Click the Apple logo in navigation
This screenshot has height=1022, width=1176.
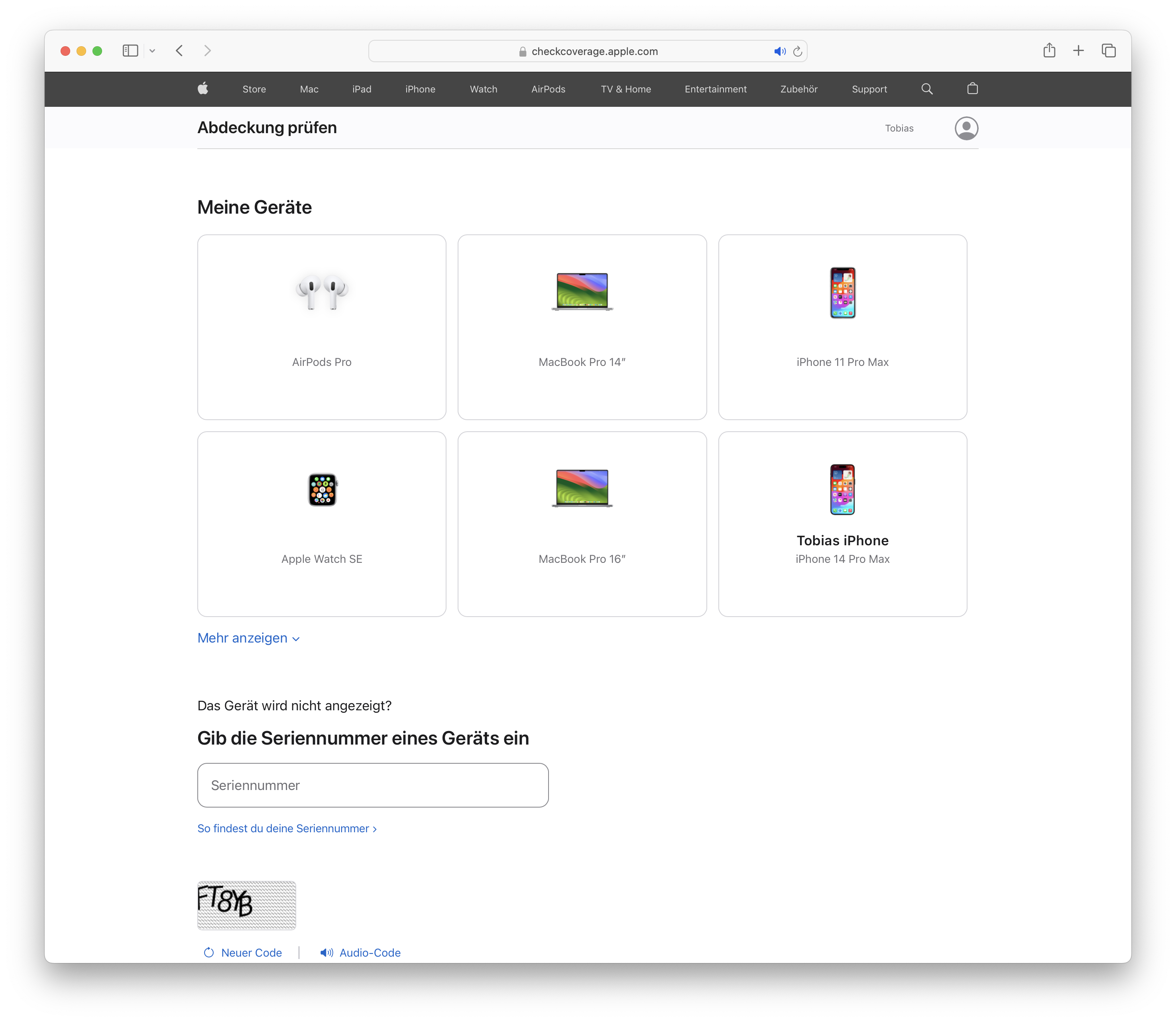click(203, 88)
